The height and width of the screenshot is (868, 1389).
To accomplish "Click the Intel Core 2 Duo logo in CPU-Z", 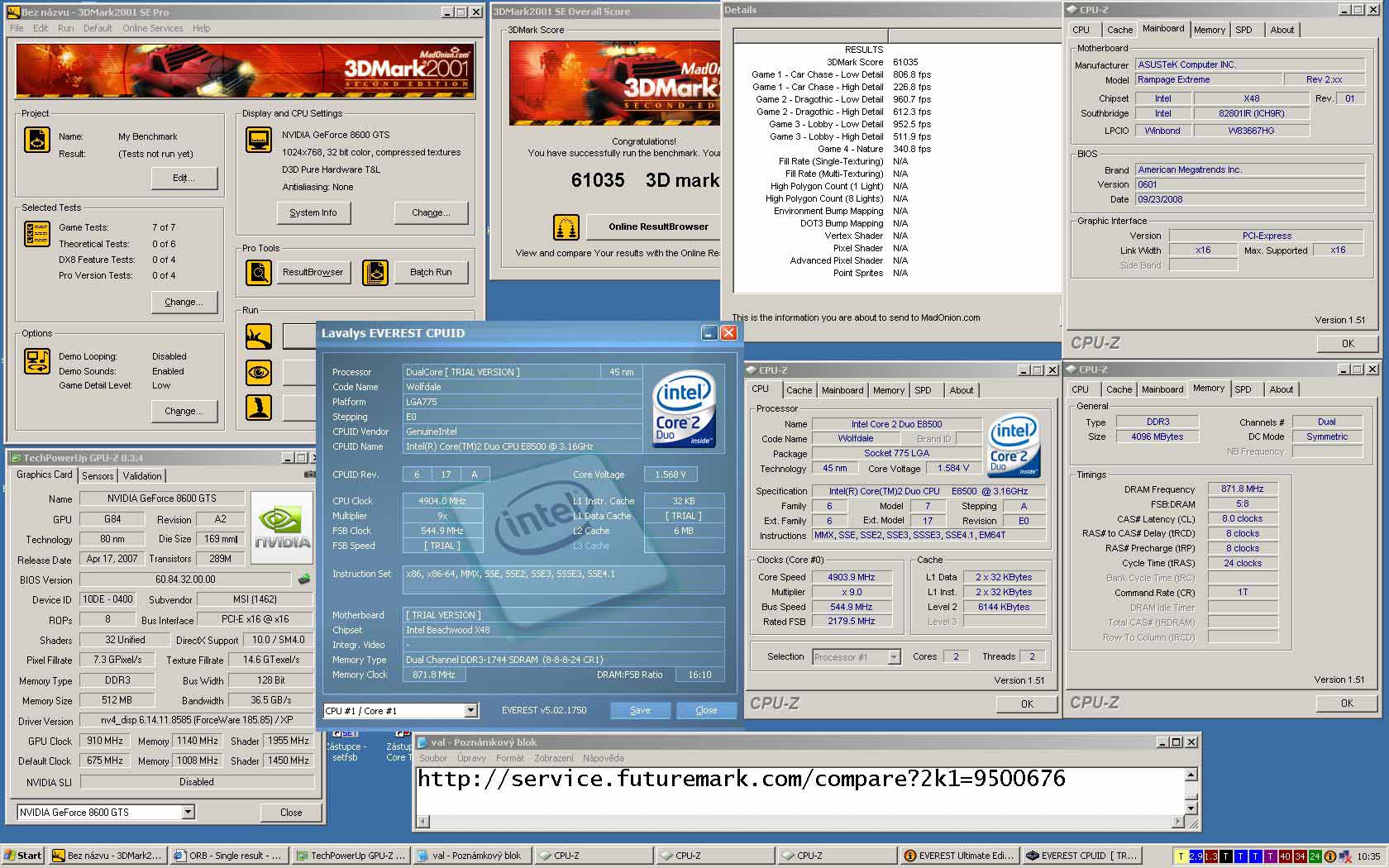I will point(1014,446).
